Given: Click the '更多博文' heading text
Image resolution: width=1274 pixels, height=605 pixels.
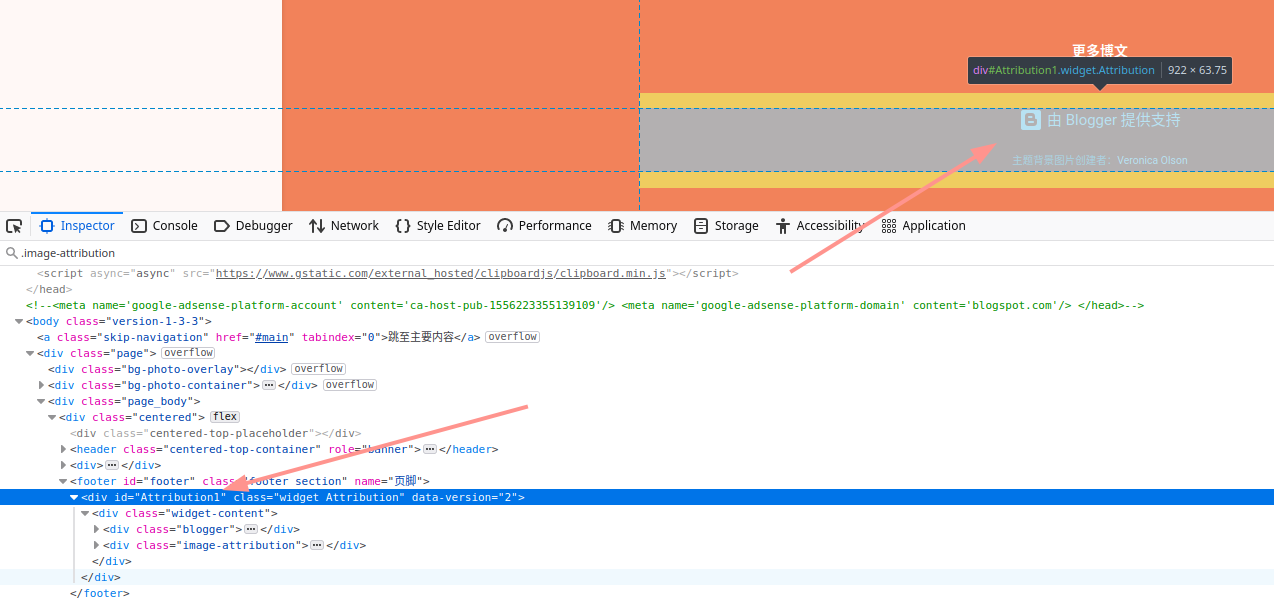Looking at the screenshot, I should (1100, 50).
